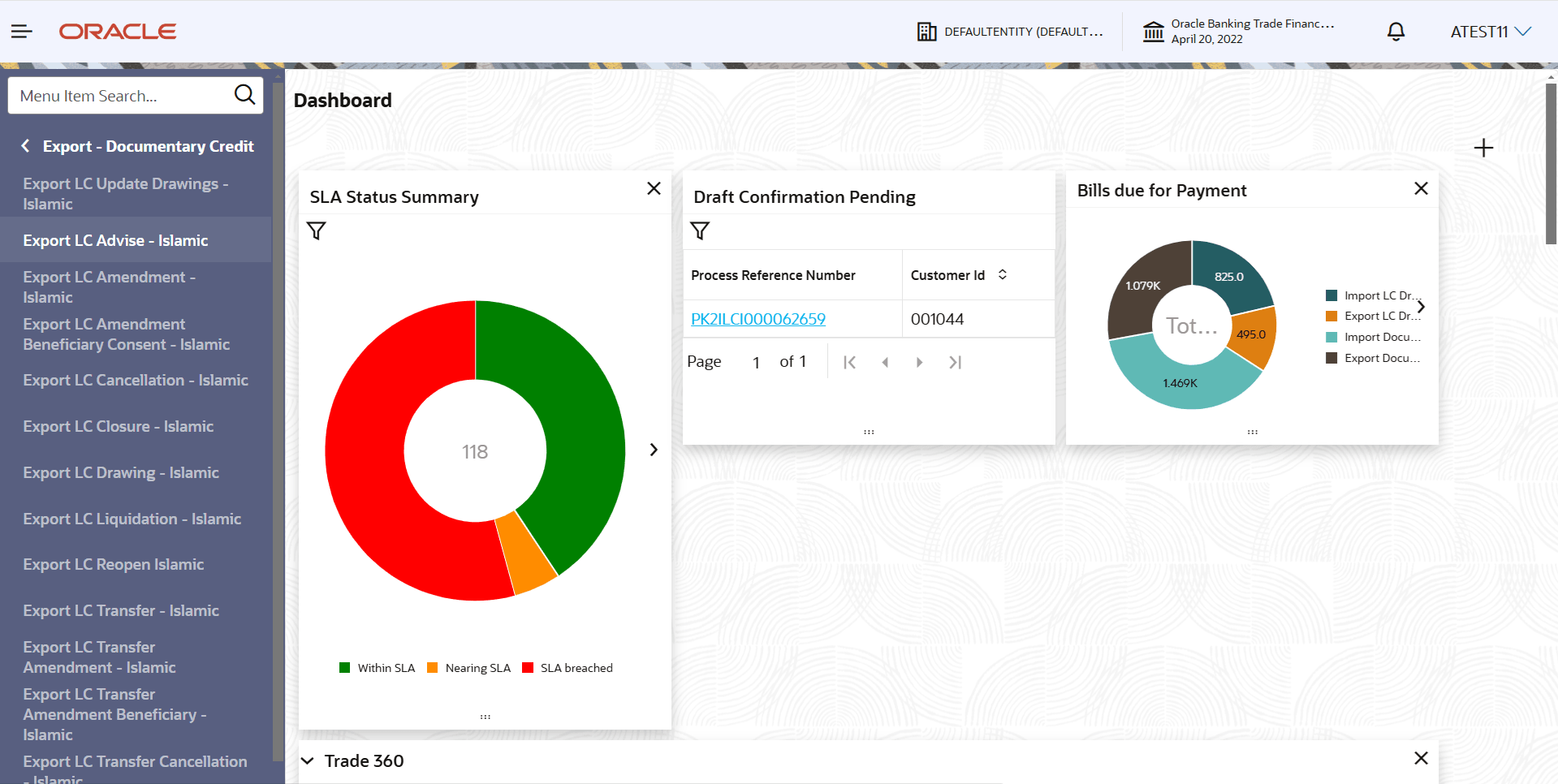Click resize handle of Draft Confirmation Pending widget
Viewport: 1558px width, 784px height.
(x=869, y=432)
